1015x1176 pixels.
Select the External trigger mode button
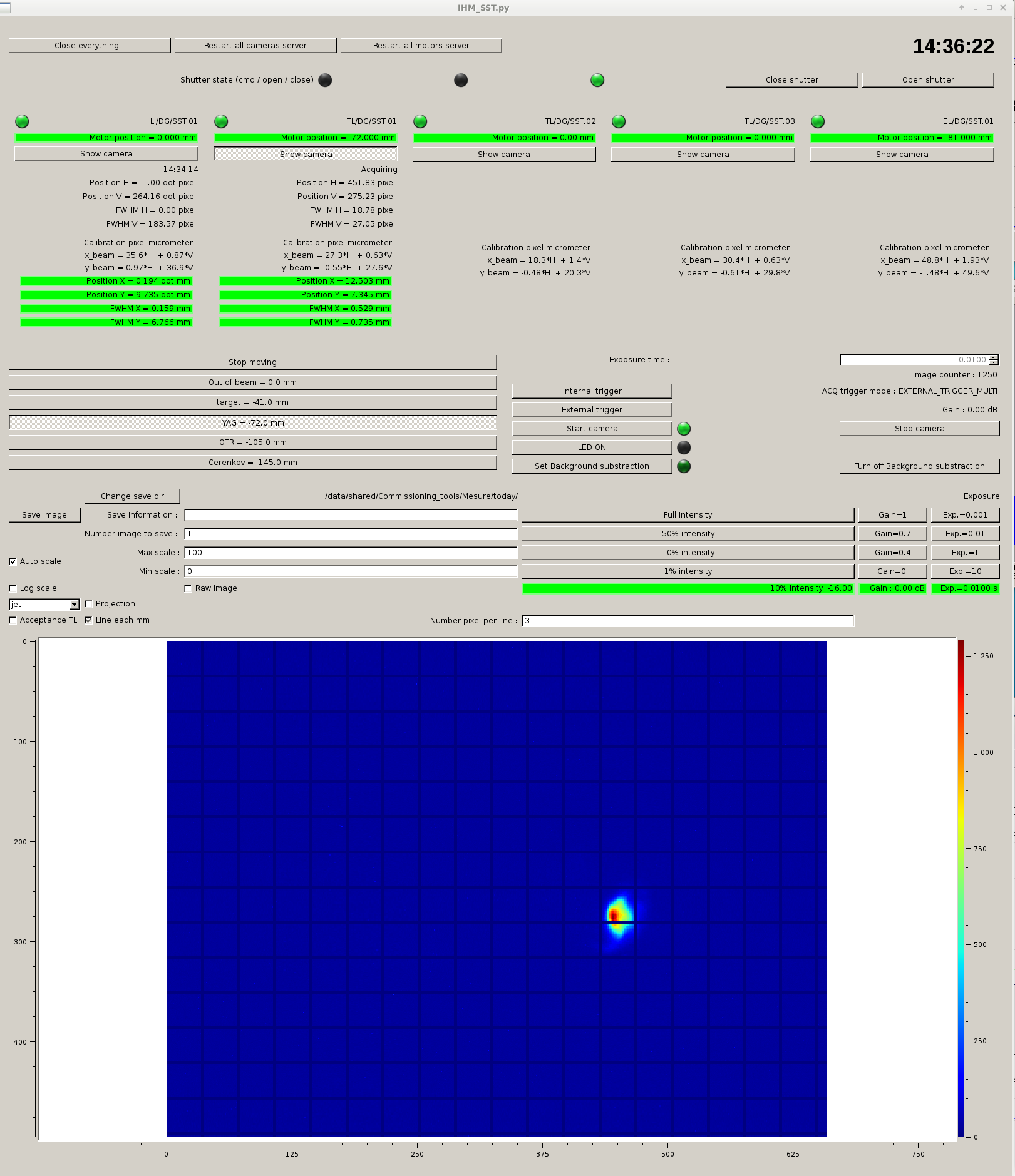[592, 410]
